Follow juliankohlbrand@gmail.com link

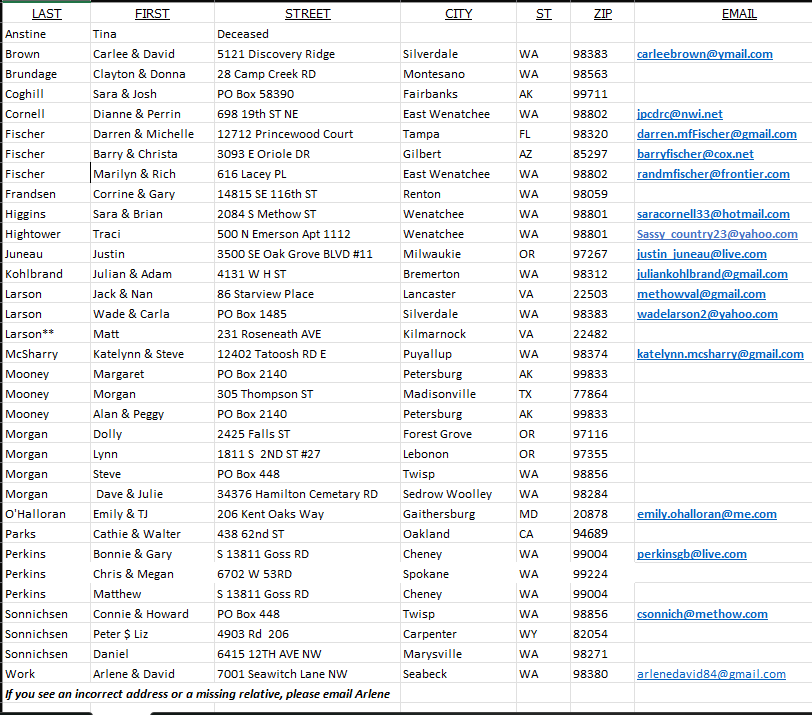click(712, 274)
